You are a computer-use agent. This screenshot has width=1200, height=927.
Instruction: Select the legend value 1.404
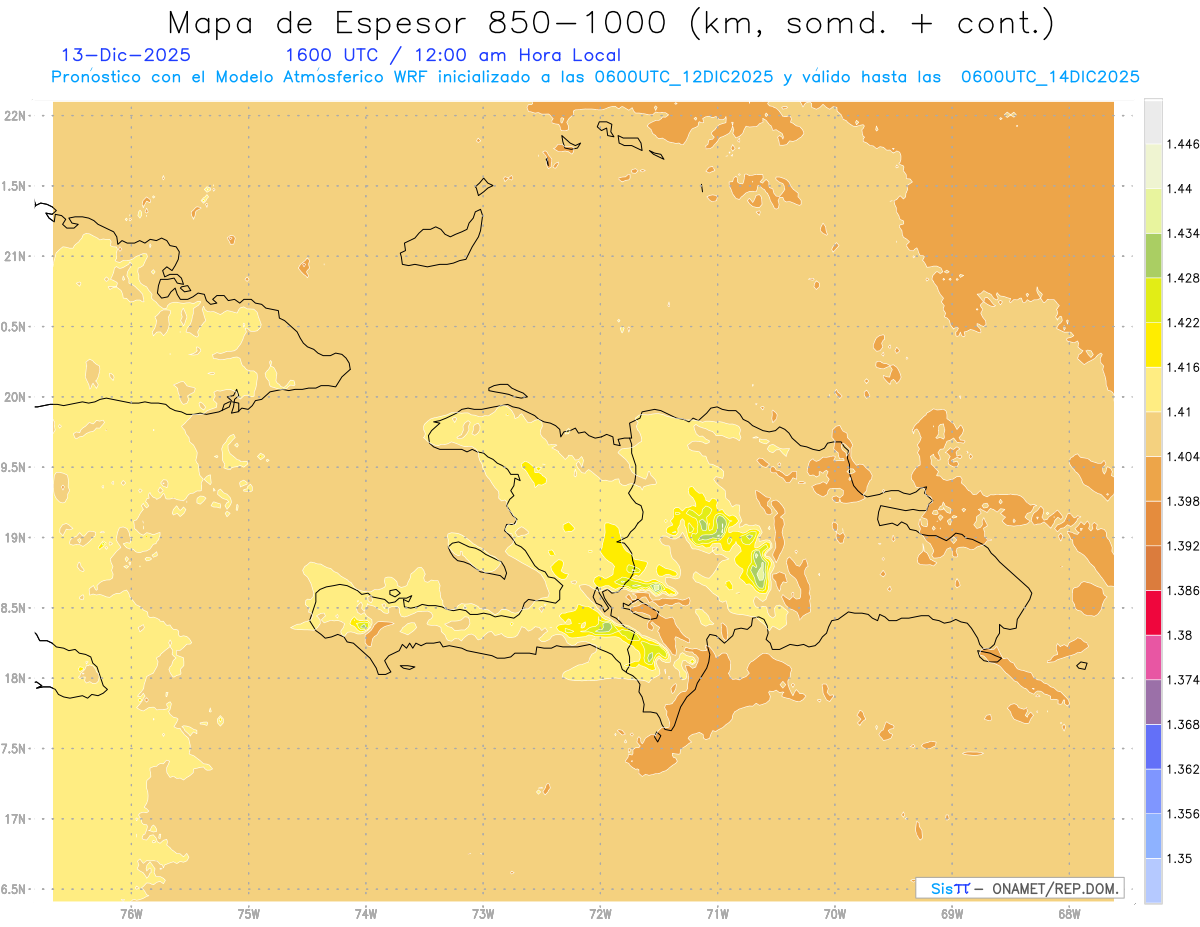click(1184, 456)
